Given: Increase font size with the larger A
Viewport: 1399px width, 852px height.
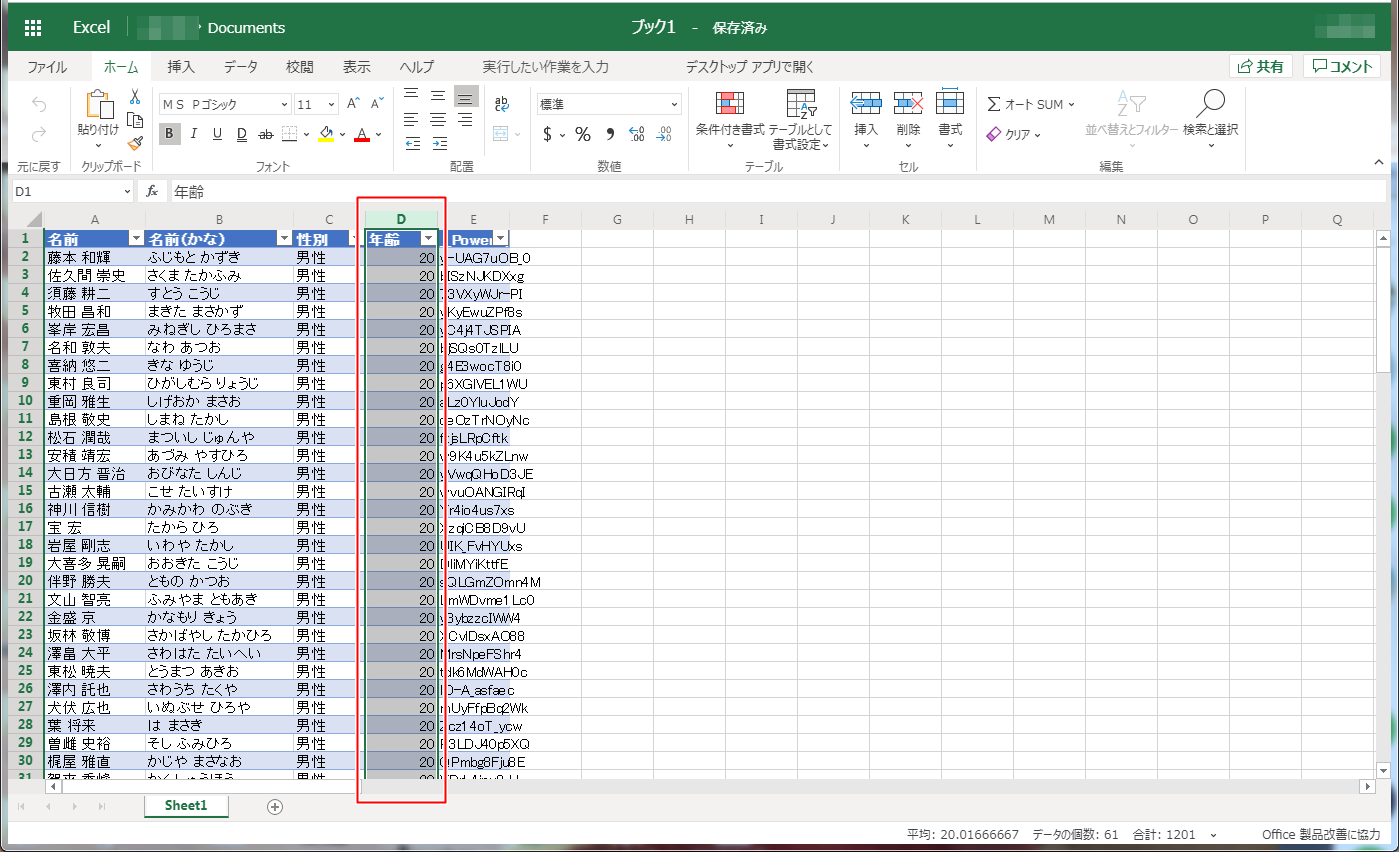Looking at the screenshot, I should click(353, 104).
